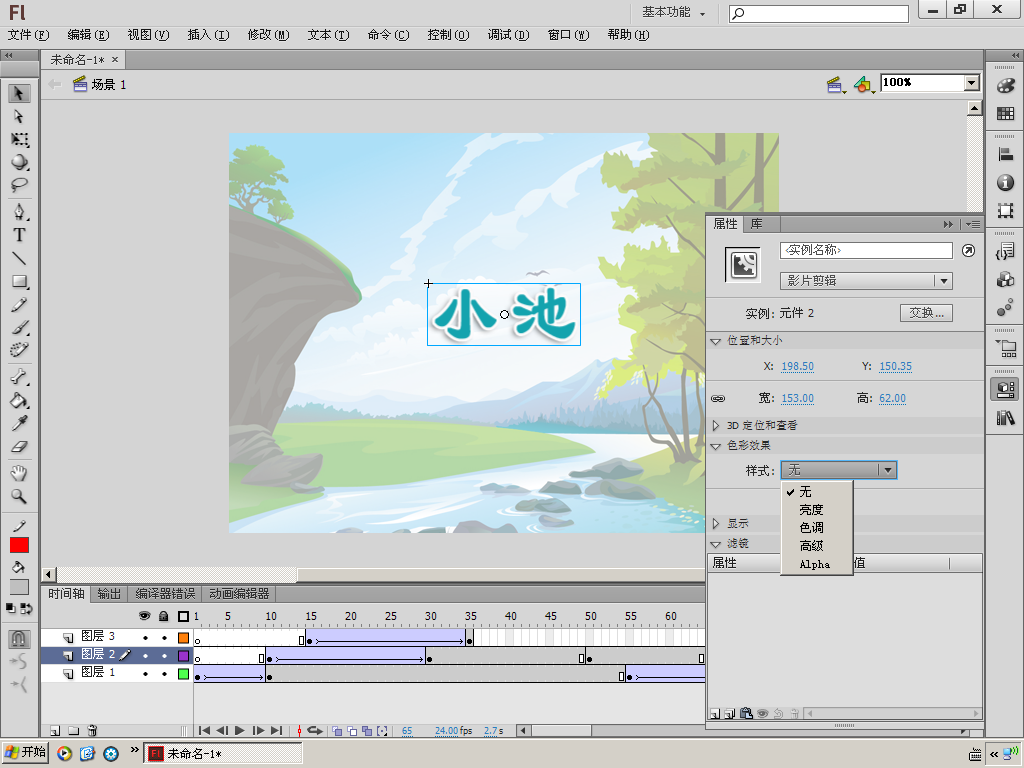
Task: Open the 影片剪辑 type dropdown
Action: click(x=866, y=281)
